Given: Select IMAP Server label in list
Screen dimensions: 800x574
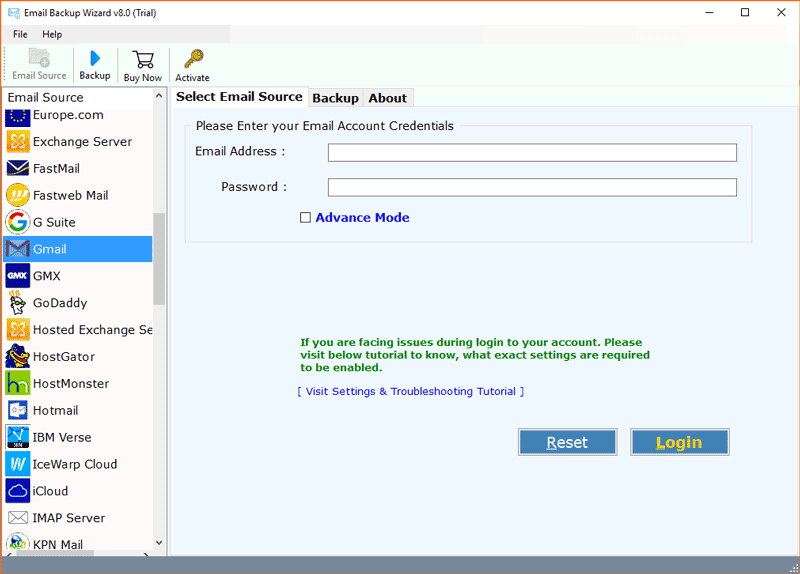Looking at the screenshot, I should pos(69,518).
